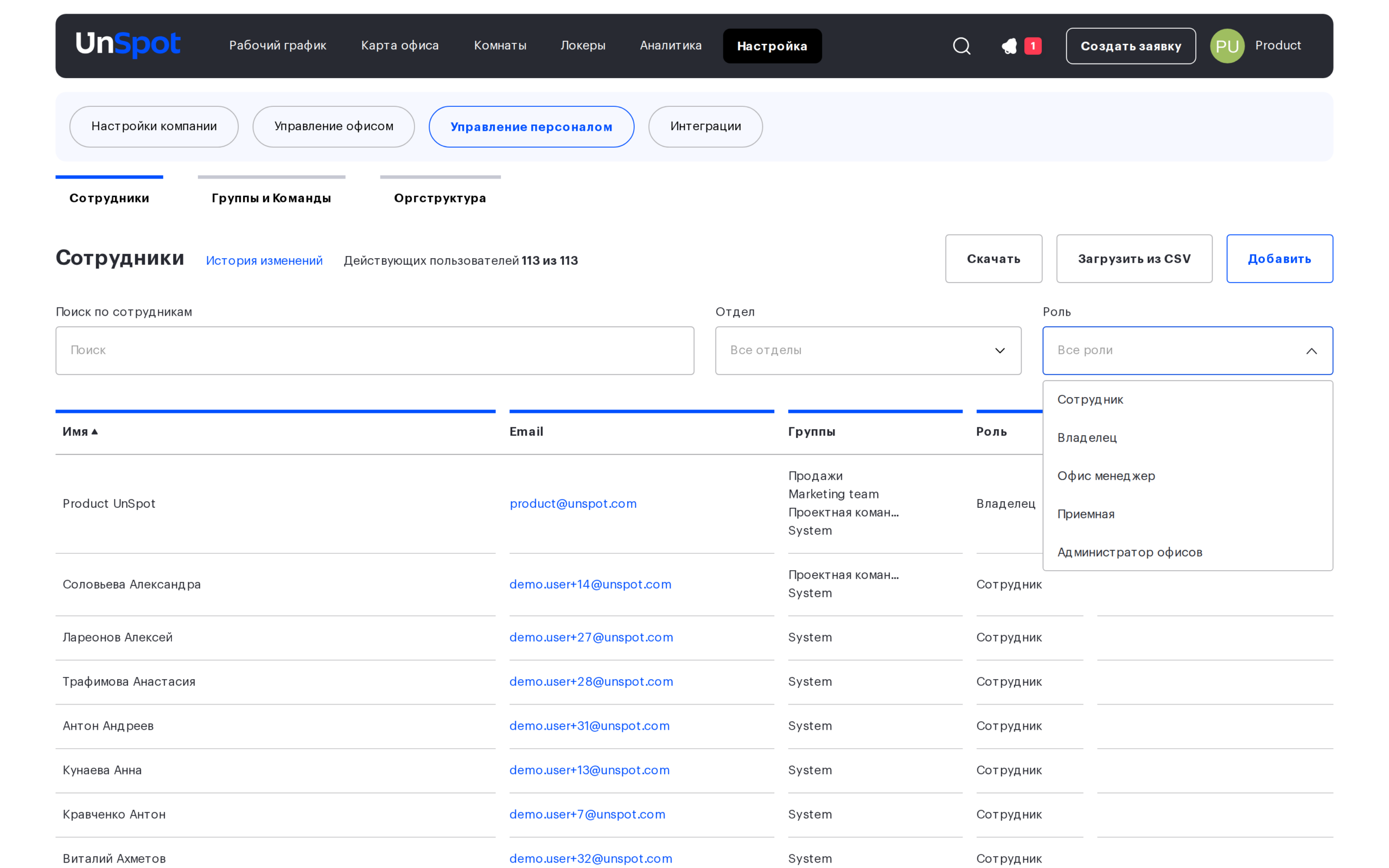Select Управление персоналом tab
Image resolution: width=1389 pixels, height=868 pixels.
(532, 126)
